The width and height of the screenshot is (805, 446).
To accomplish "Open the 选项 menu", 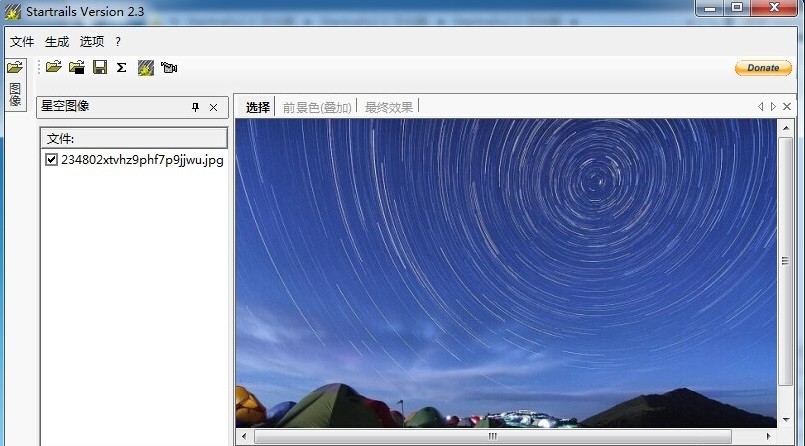I will click(x=92, y=42).
